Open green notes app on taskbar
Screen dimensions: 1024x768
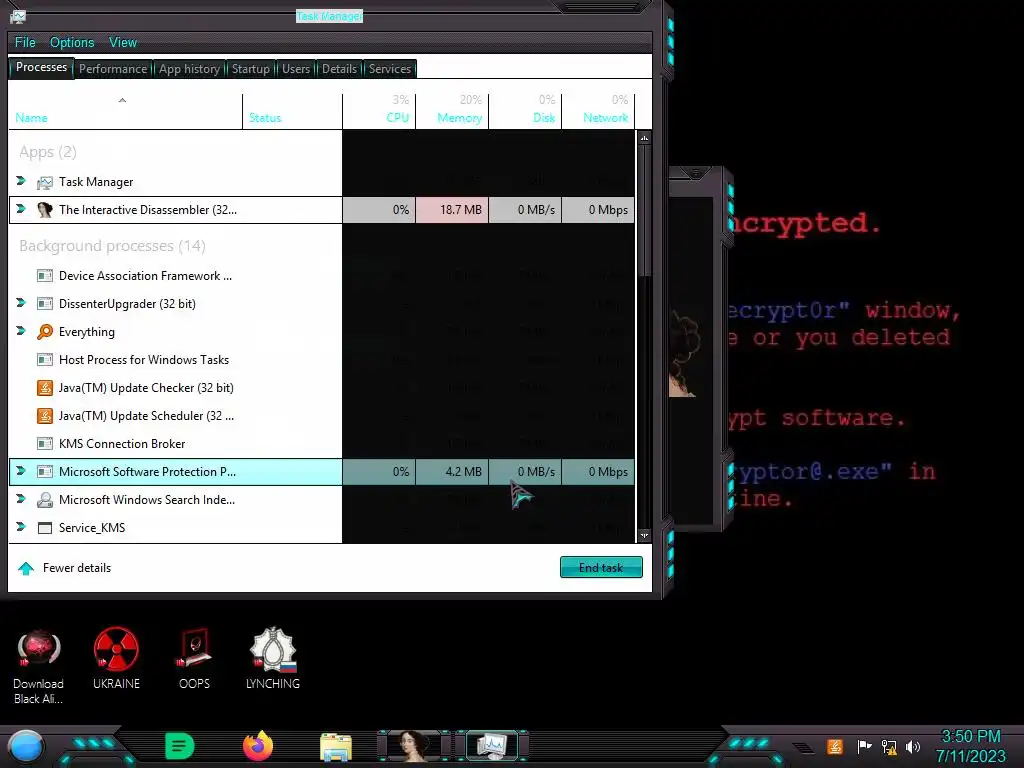[180, 746]
